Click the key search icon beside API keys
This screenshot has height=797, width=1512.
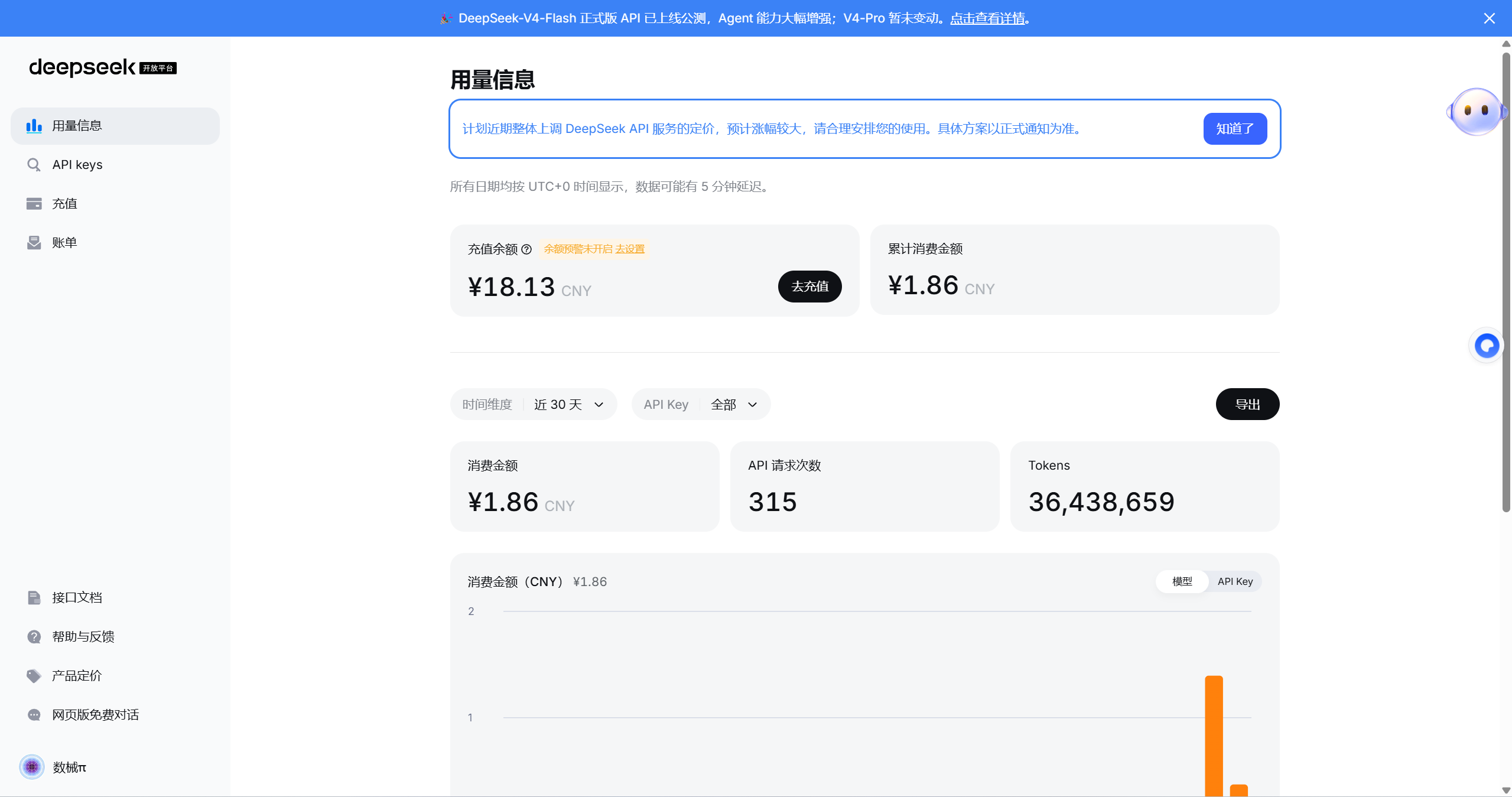click(x=34, y=165)
